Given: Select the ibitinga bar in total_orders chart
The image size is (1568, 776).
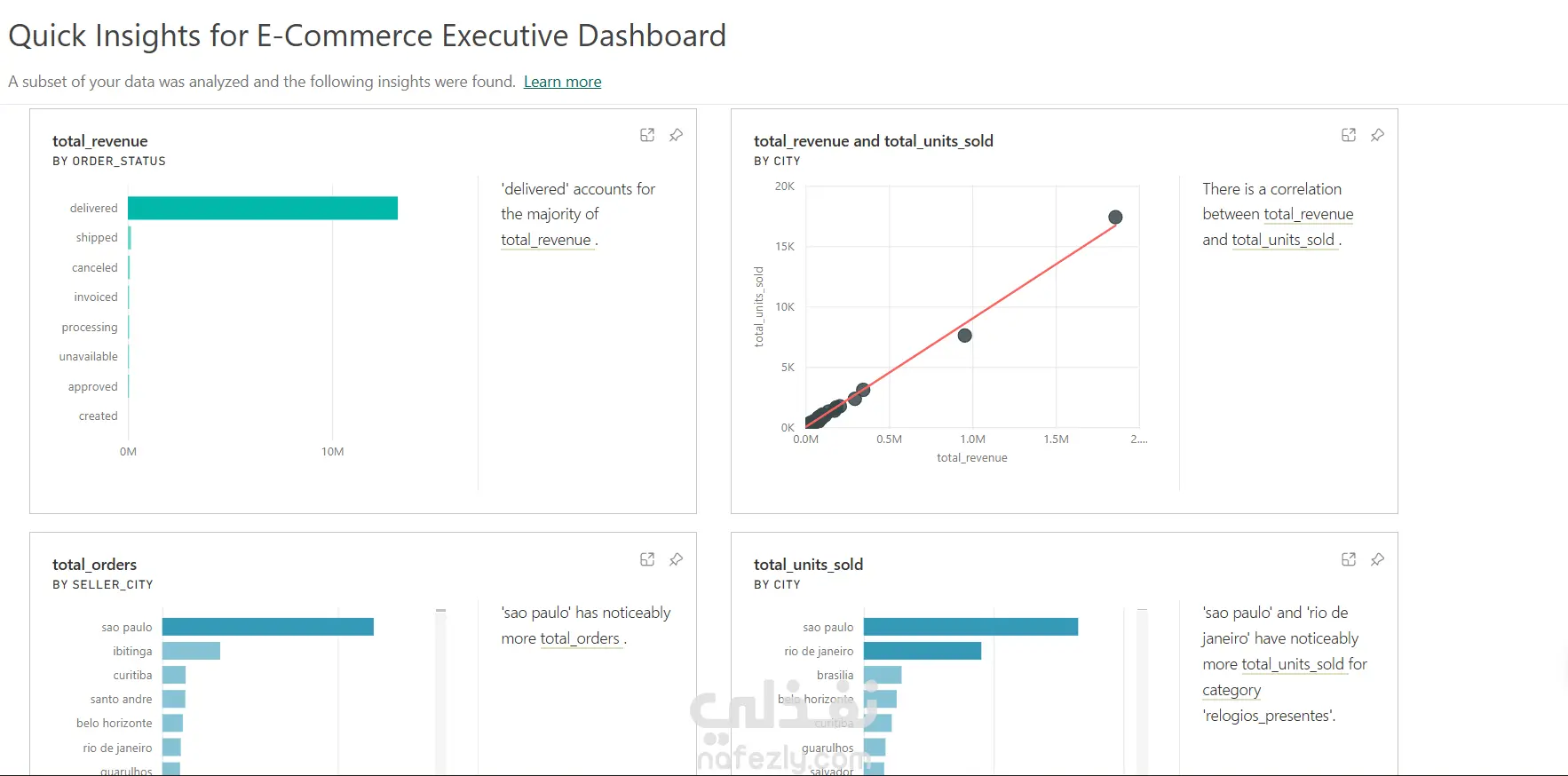Looking at the screenshot, I should tap(191, 651).
